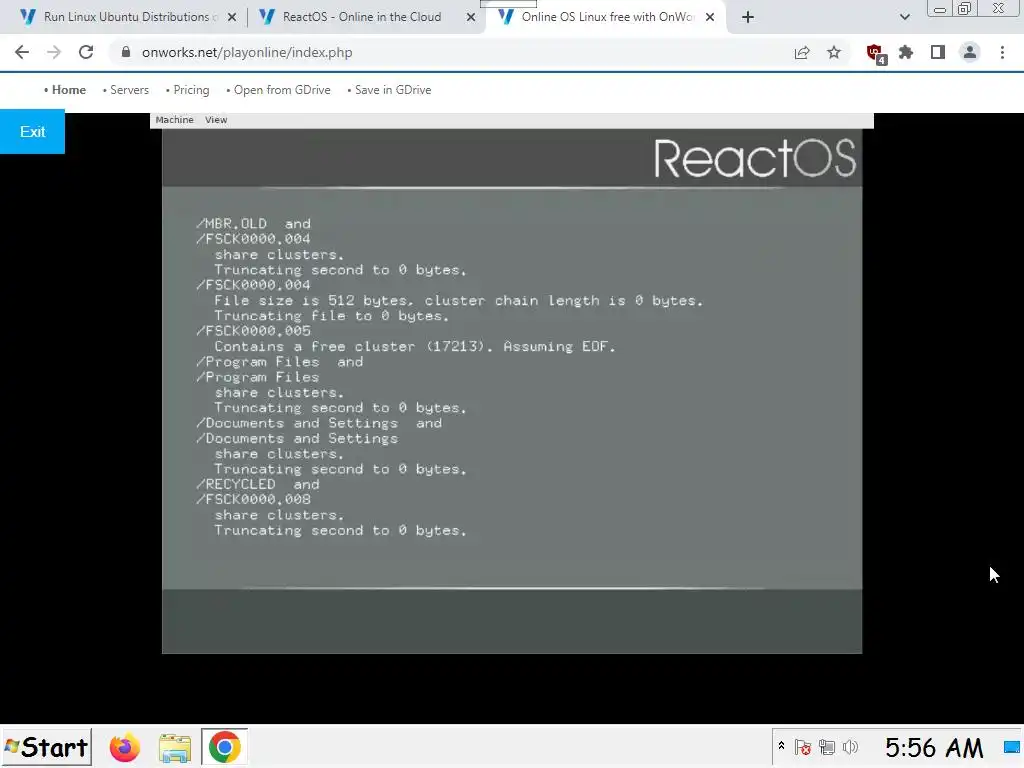Image resolution: width=1024 pixels, height=768 pixels.
Task: Expand hidden system tray icons arrow
Action: (x=781, y=746)
